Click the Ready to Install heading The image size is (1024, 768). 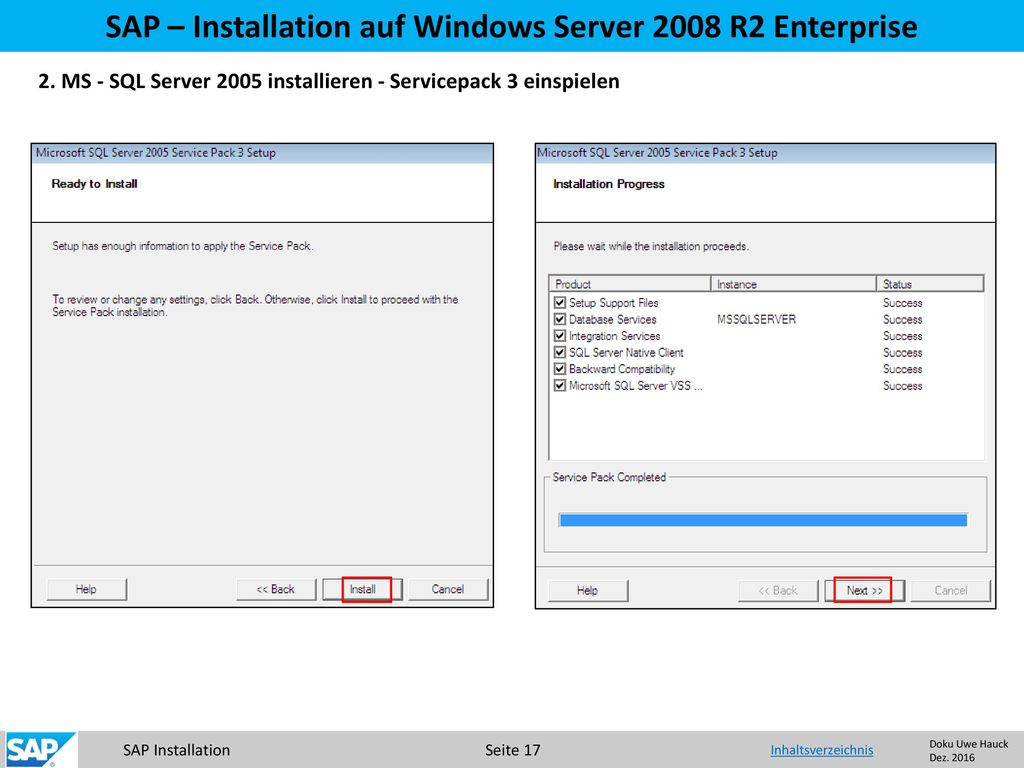point(94,184)
